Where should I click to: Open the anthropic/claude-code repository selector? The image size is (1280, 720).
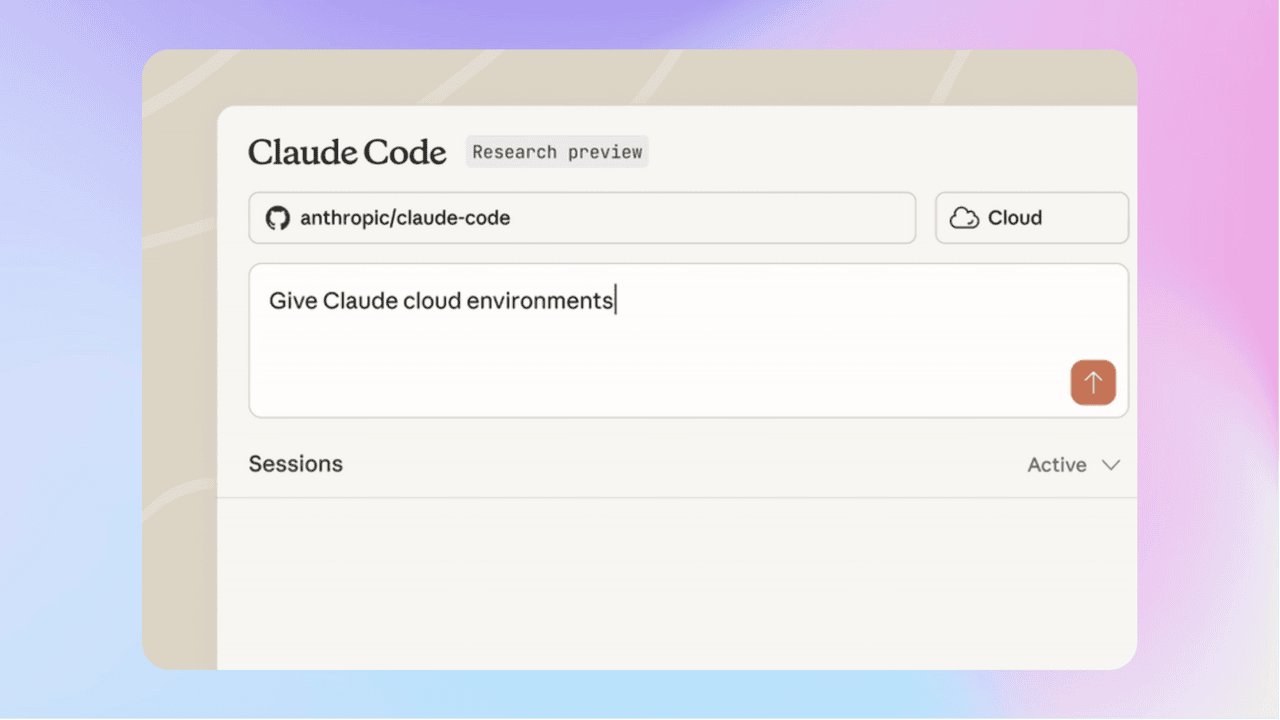point(582,218)
